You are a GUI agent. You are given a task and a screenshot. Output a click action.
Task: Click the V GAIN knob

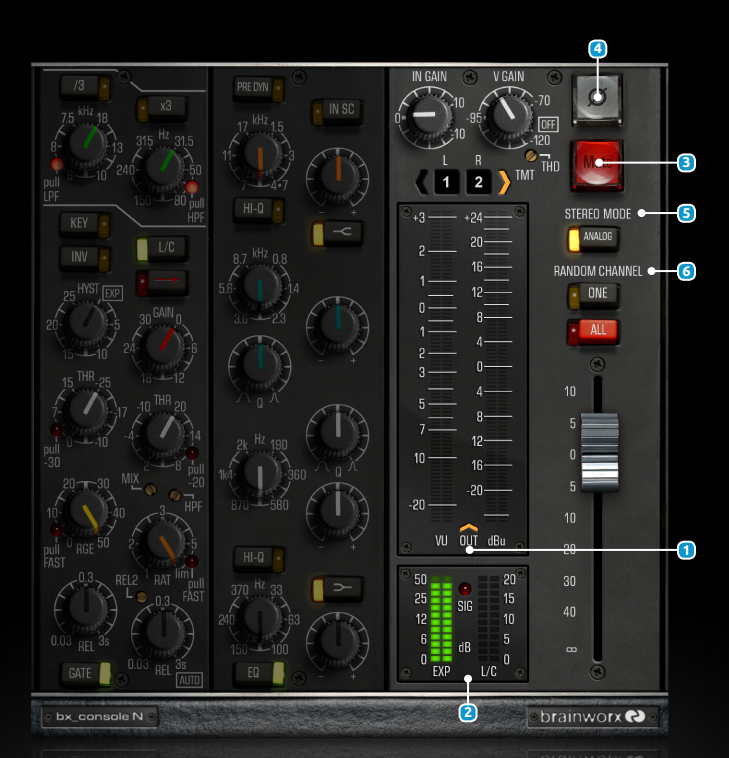pos(508,116)
